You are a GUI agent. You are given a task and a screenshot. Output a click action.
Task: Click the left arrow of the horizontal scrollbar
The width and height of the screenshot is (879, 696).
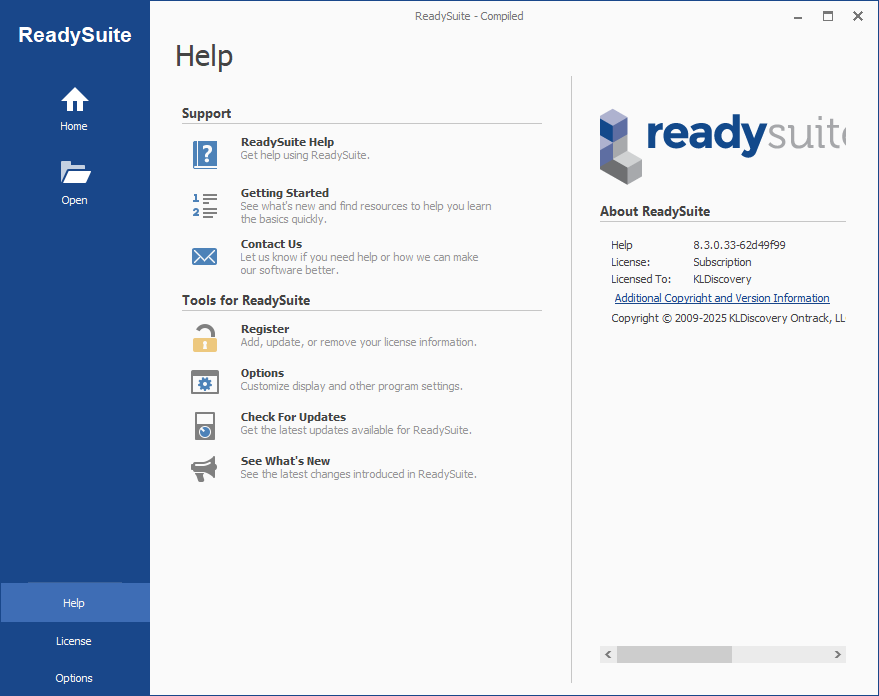pos(608,654)
